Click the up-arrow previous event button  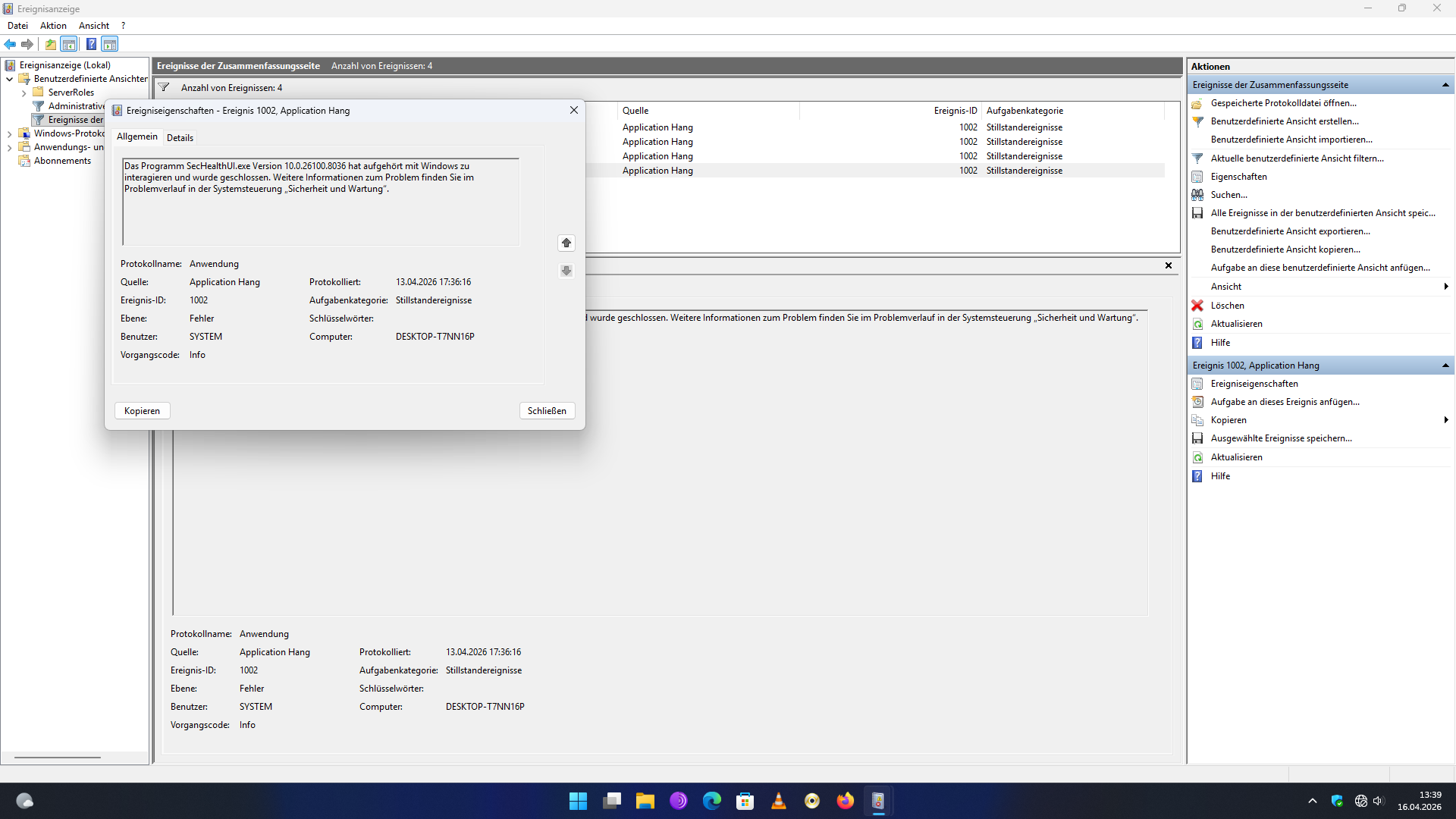(x=566, y=243)
